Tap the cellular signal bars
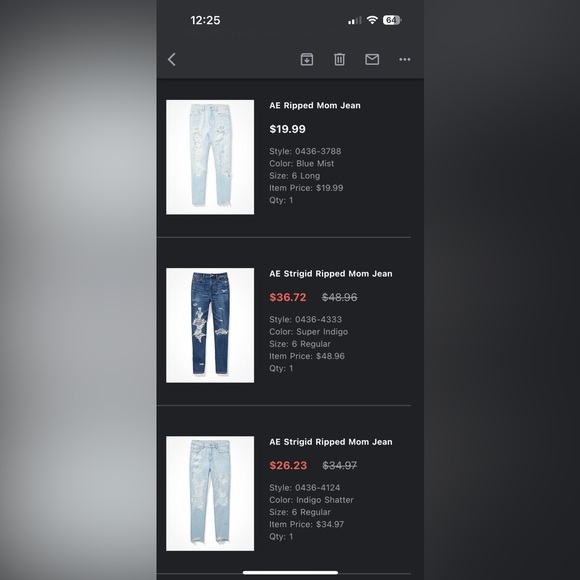This screenshot has width=580, height=580. [x=354, y=20]
